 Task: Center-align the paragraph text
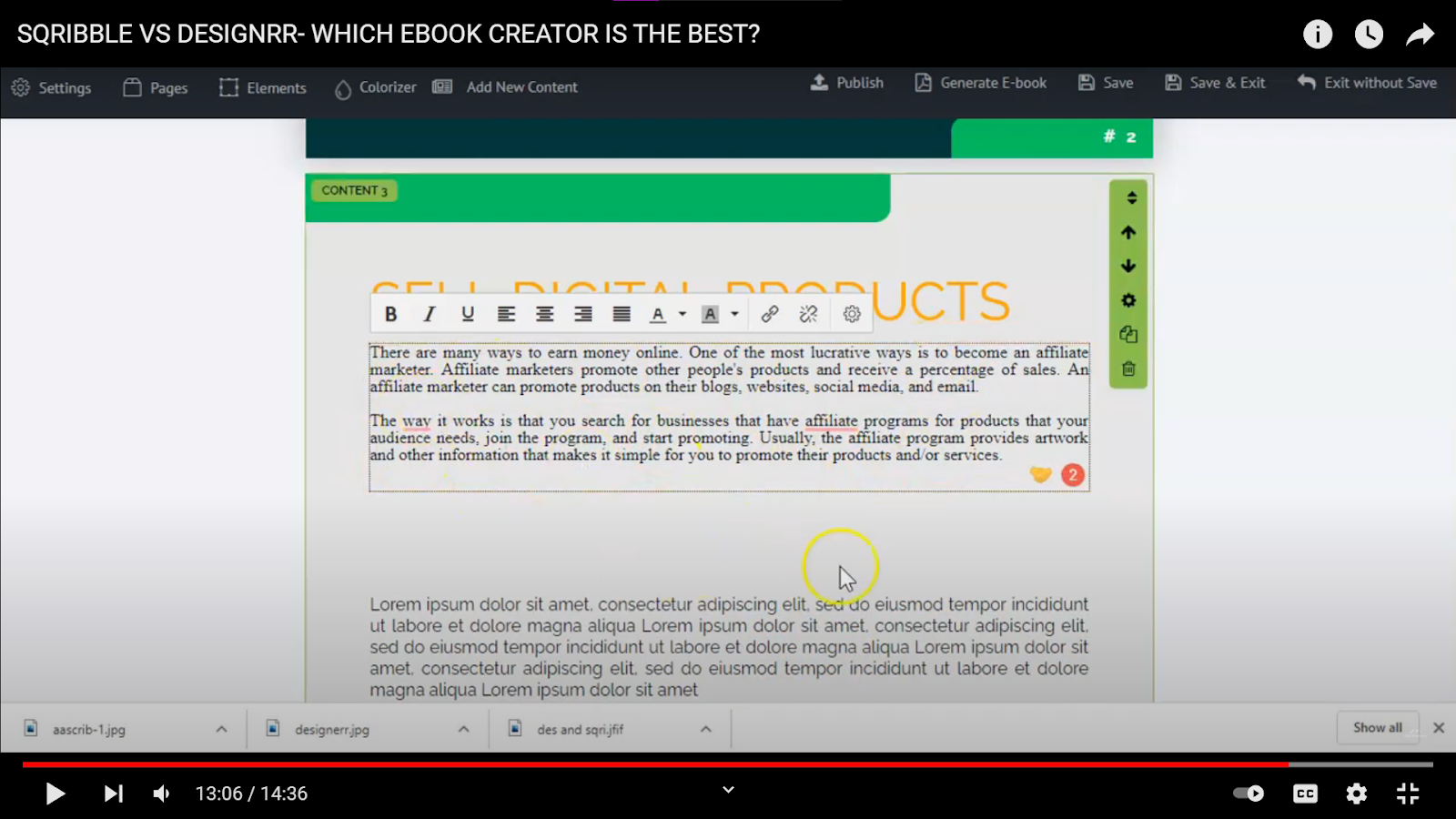pyautogui.click(x=544, y=314)
